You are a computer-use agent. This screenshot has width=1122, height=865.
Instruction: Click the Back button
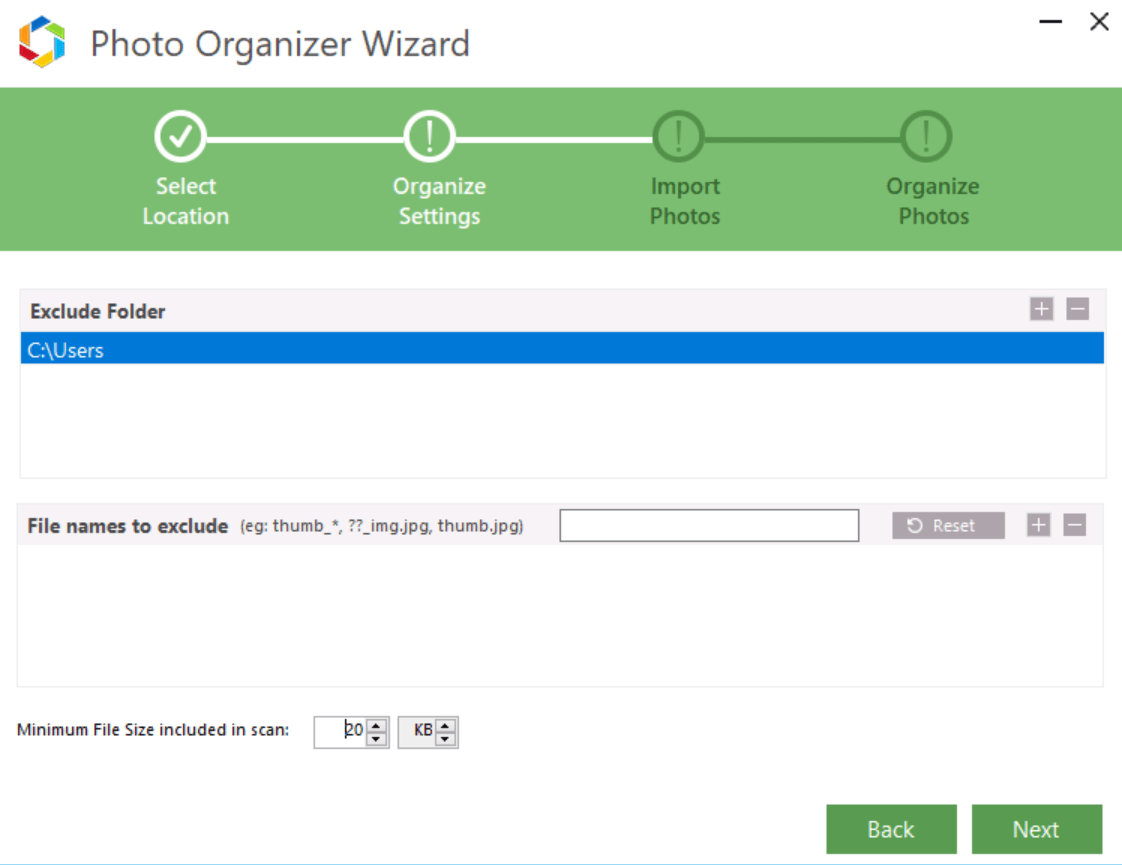click(891, 829)
